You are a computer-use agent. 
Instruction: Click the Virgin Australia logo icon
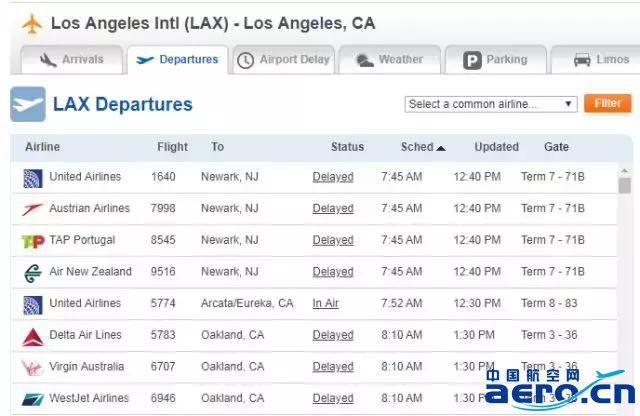(32, 368)
